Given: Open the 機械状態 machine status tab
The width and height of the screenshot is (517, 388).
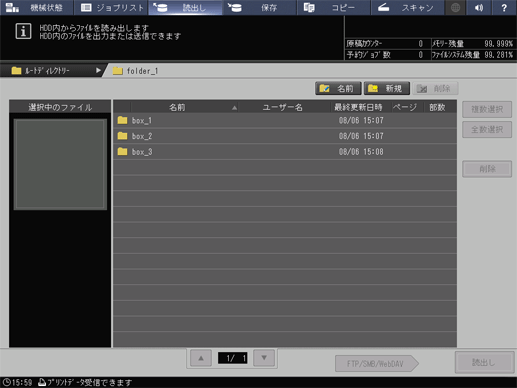Looking at the screenshot, I should [x=37, y=7].
